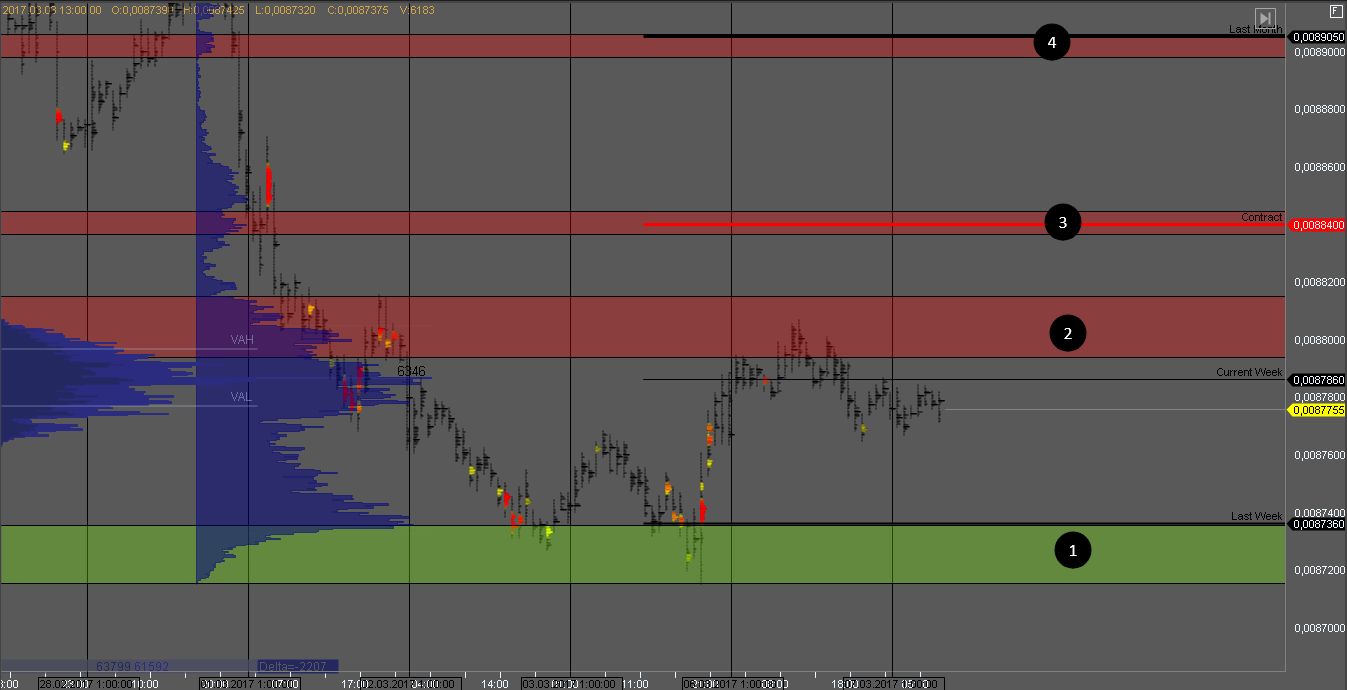Select the circle marker numbered 4

[x=1051, y=43]
